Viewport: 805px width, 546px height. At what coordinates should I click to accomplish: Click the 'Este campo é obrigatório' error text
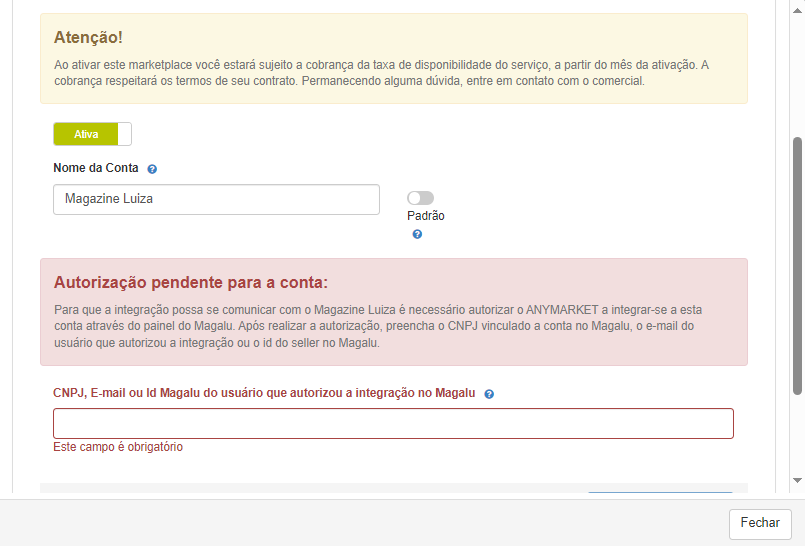click(x=118, y=447)
